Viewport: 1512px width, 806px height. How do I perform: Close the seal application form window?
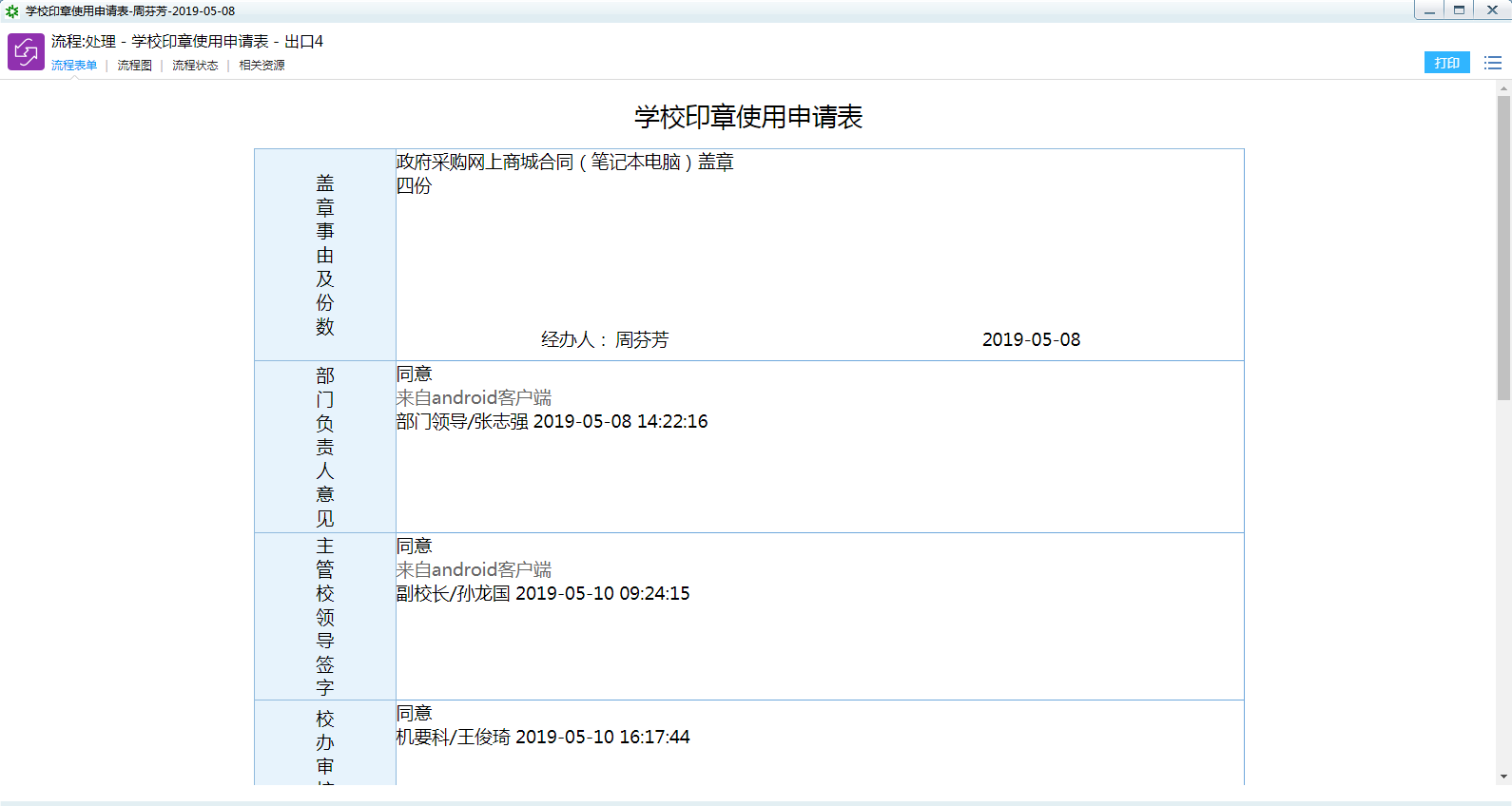pos(1492,10)
